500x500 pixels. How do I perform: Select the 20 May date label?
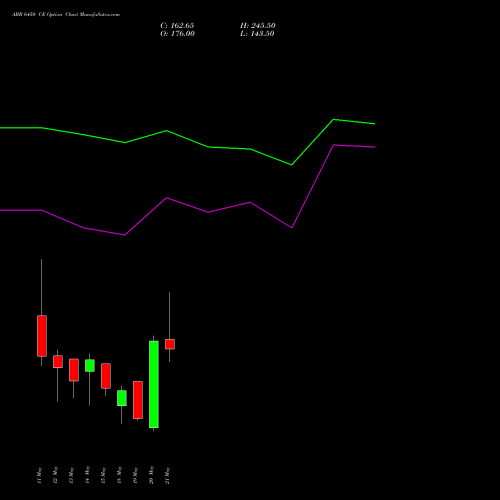(x=151, y=475)
